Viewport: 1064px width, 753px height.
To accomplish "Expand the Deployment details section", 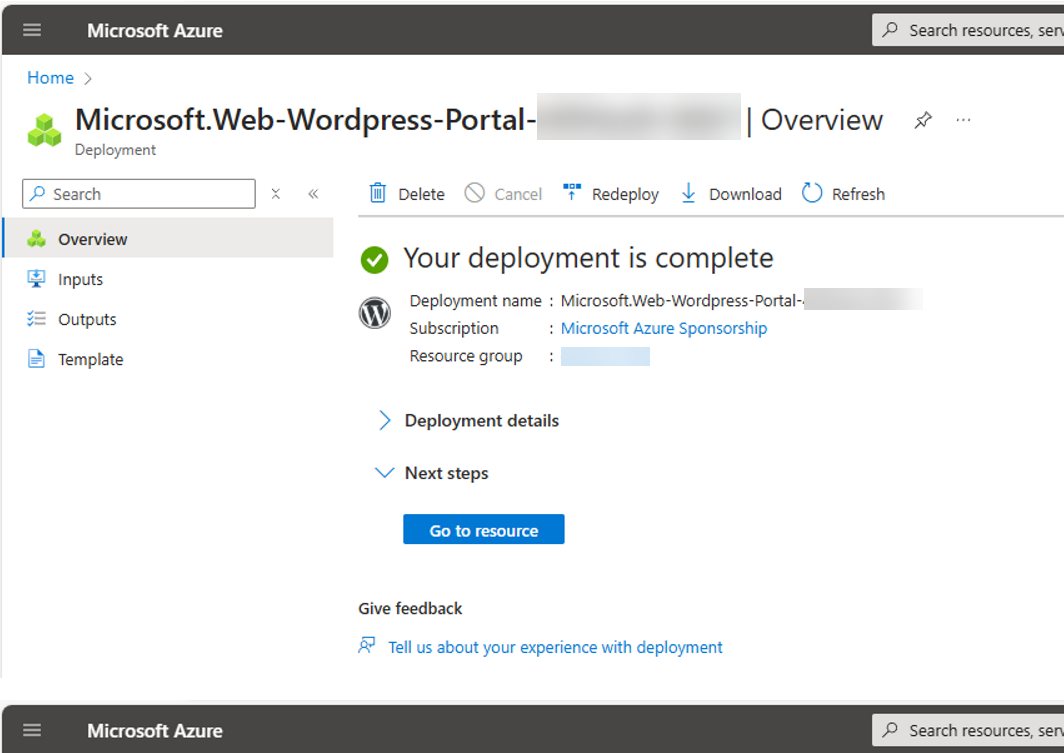I will (x=468, y=421).
